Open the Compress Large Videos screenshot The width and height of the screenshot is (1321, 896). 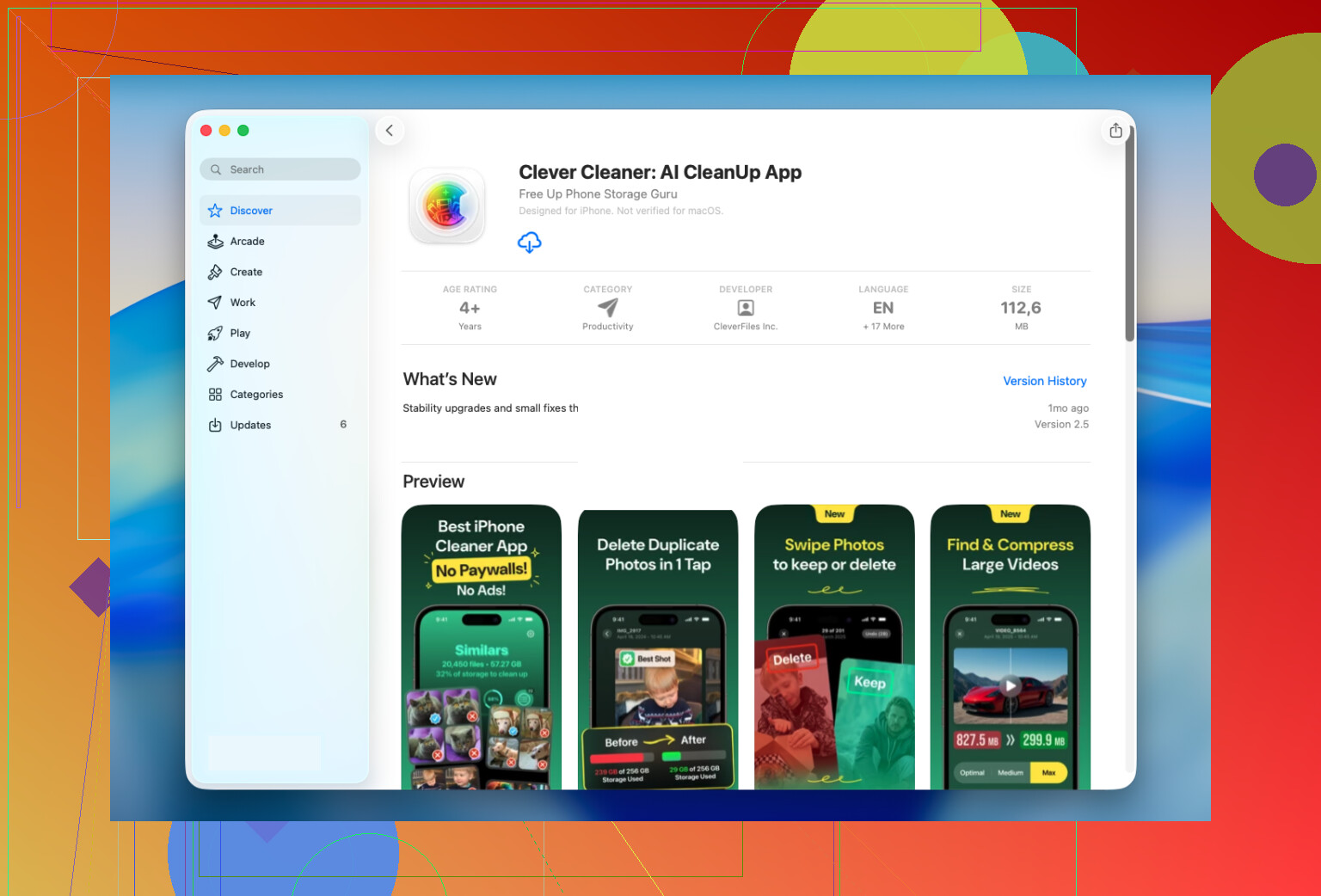click(x=1011, y=647)
